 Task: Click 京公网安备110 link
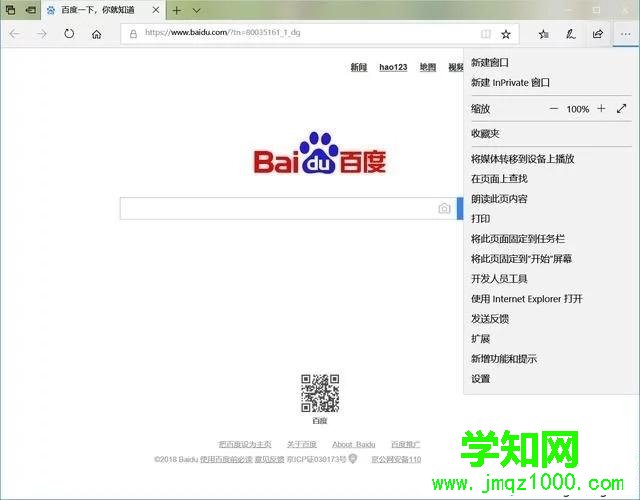pos(396,459)
